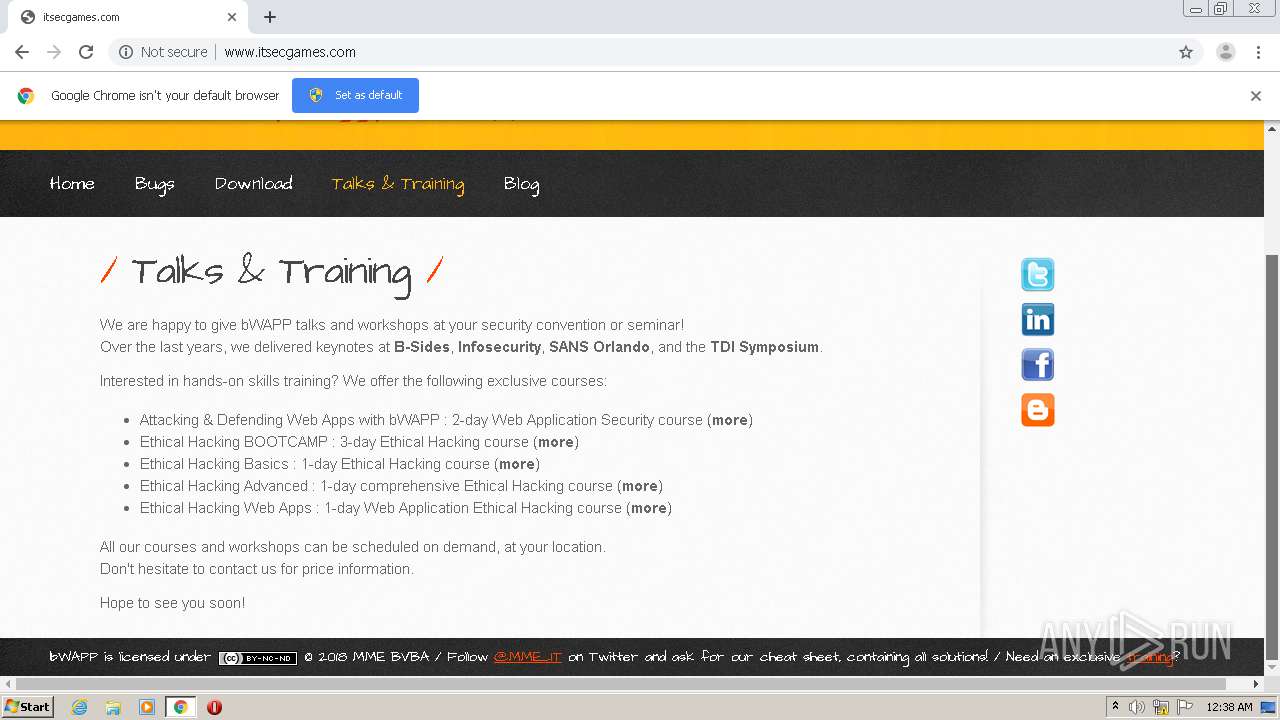This screenshot has width=1280, height=720.
Task: Open the Blog menu item
Action: click(x=521, y=184)
